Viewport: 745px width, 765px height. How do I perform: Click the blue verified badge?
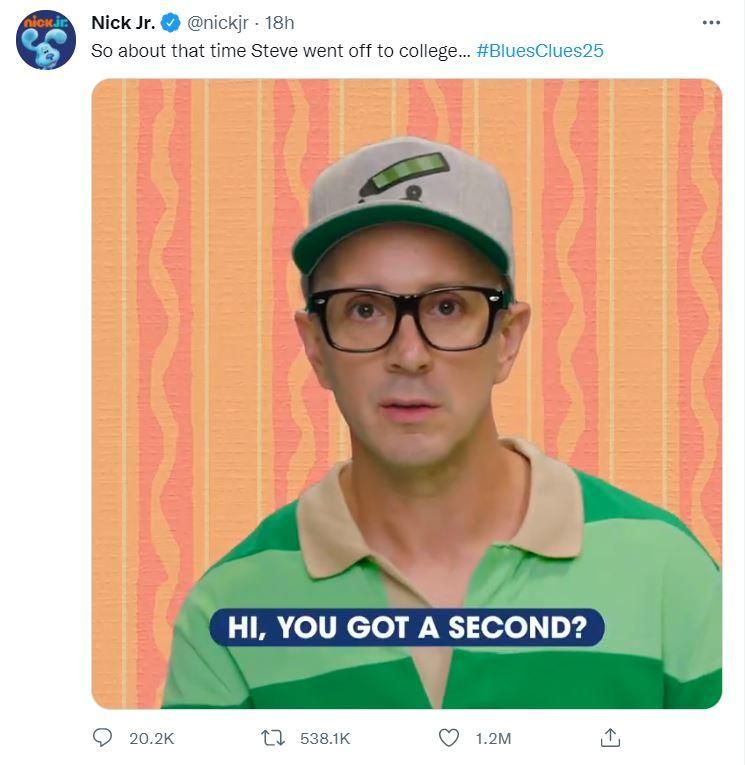pos(171,23)
